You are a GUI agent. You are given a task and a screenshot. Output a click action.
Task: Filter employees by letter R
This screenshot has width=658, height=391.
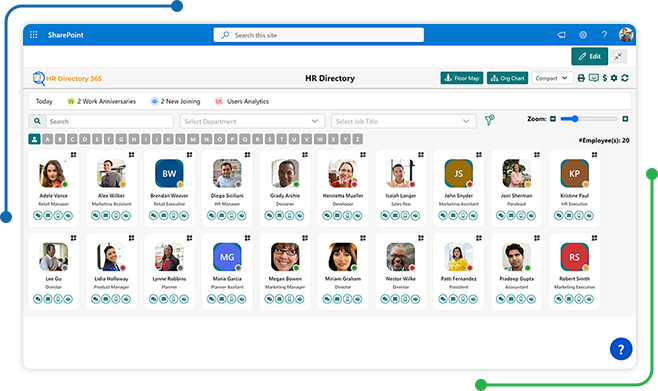pyautogui.click(x=258, y=139)
